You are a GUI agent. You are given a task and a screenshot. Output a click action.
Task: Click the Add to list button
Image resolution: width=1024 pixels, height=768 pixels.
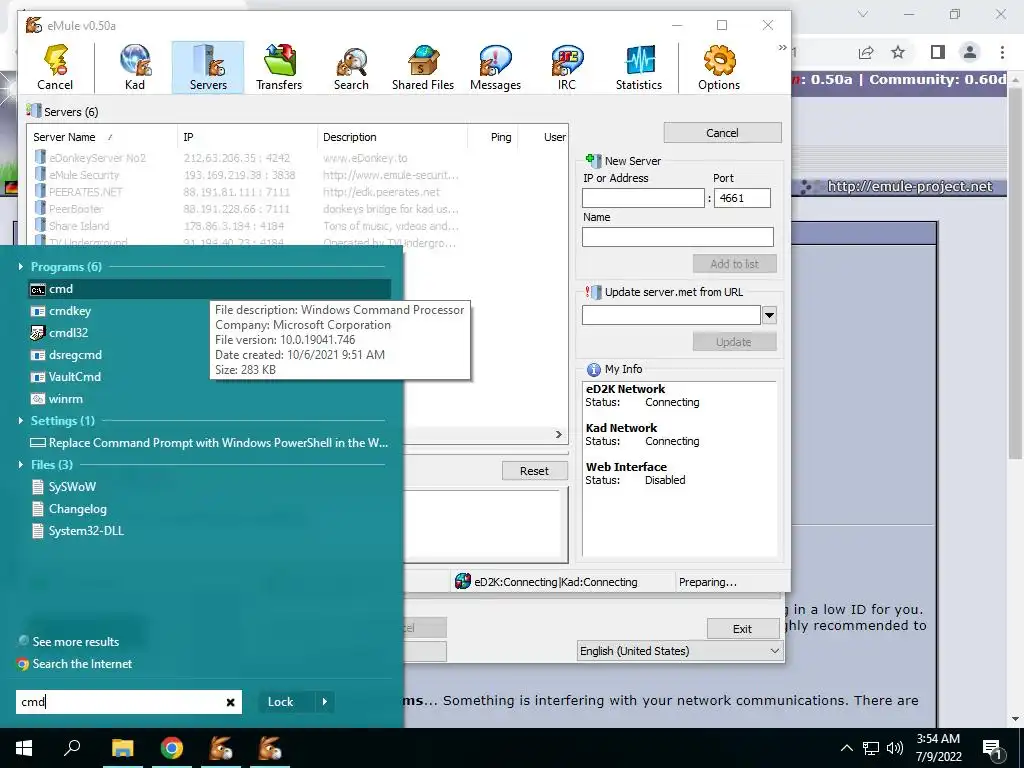click(x=735, y=264)
